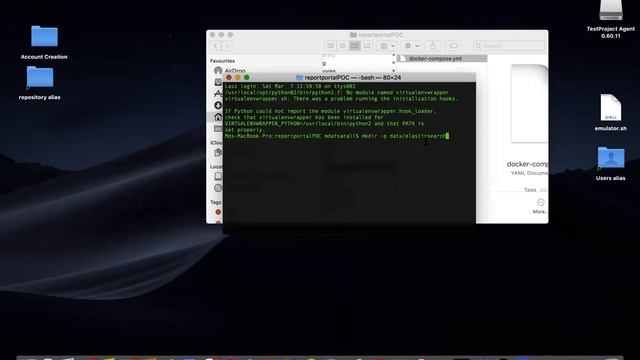Open the Users alias folder on desktop
640x360 pixels.
point(611,158)
